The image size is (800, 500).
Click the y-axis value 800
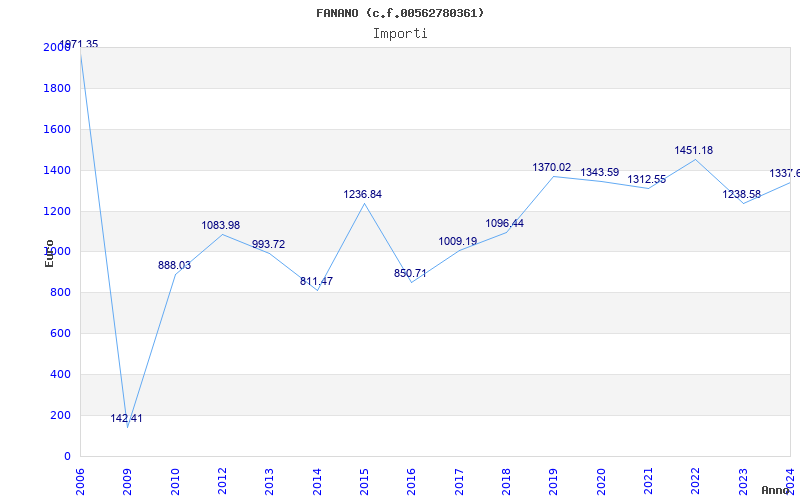[60, 292]
